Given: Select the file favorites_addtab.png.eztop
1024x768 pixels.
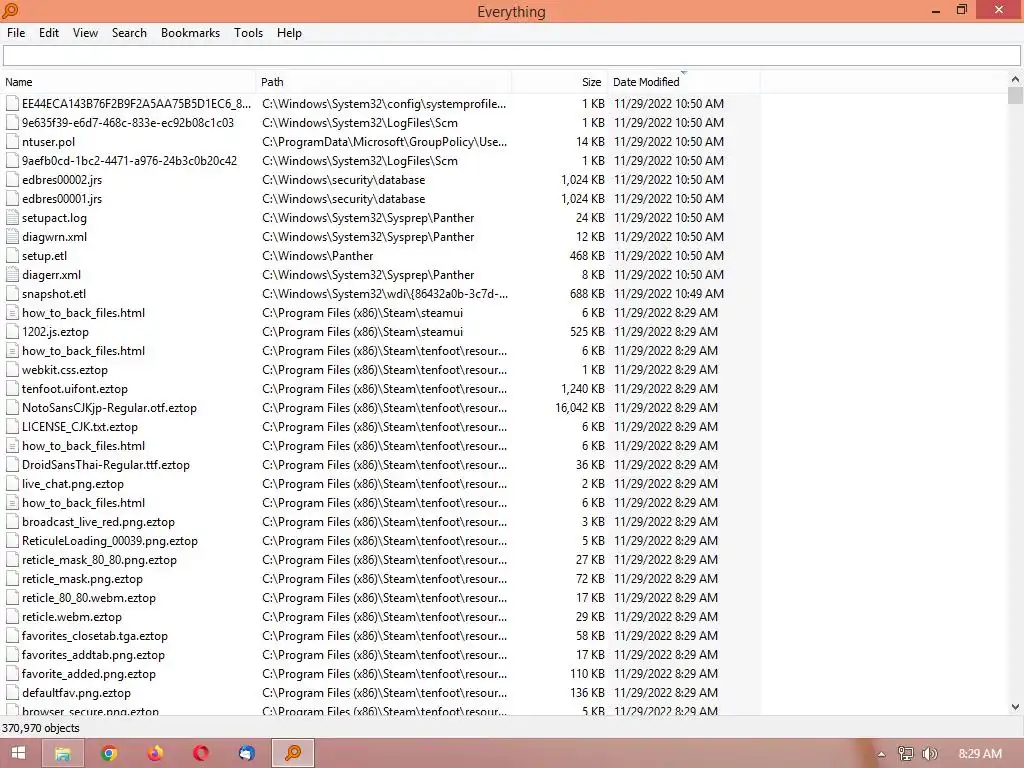Looking at the screenshot, I should pyautogui.click(x=93, y=654).
